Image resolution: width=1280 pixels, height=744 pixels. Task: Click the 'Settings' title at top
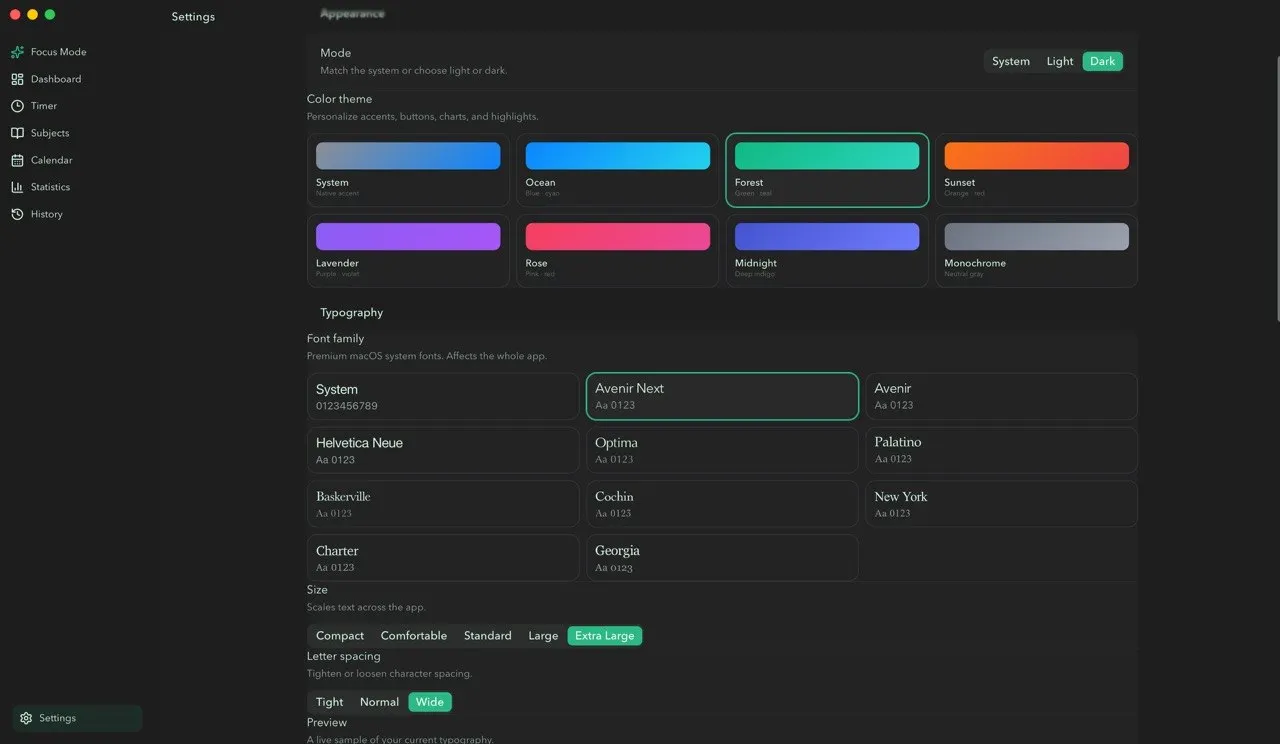pyautogui.click(x=193, y=17)
